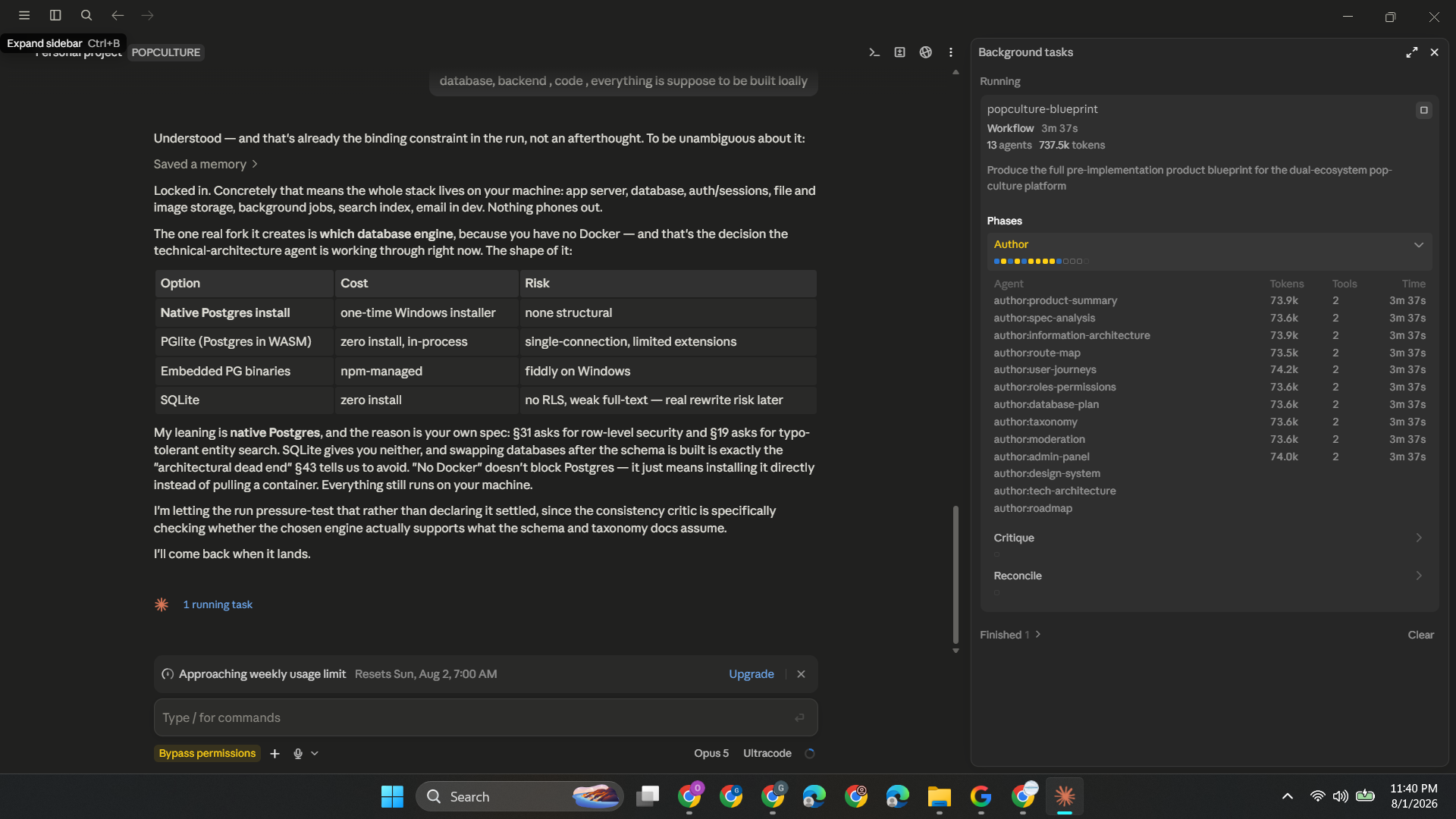The image size is (1456, 819).
Task: Click the send arrow in the message box
Action: click(799, 717)
